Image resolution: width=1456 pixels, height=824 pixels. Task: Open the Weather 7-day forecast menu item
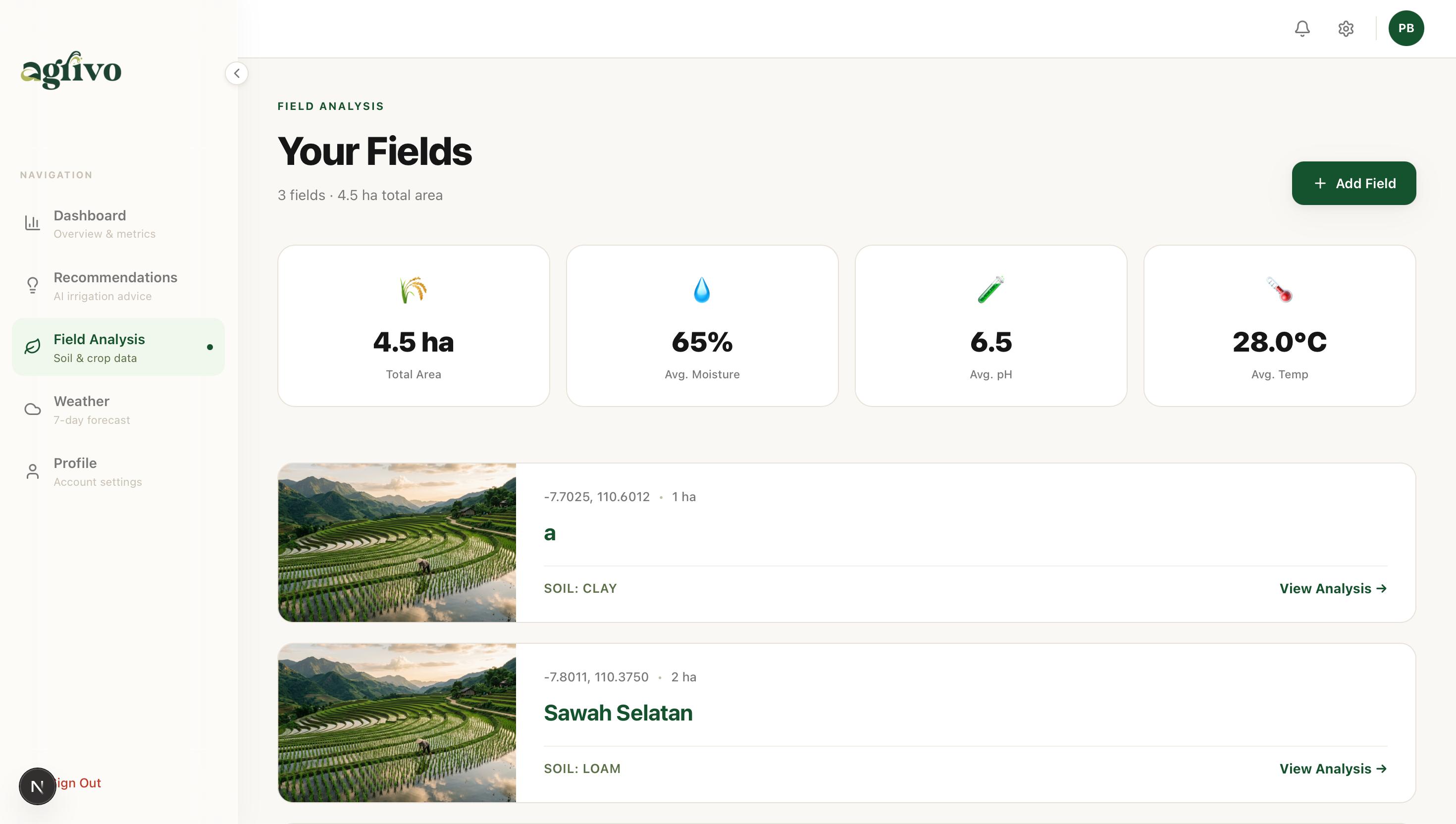[118, 409]
